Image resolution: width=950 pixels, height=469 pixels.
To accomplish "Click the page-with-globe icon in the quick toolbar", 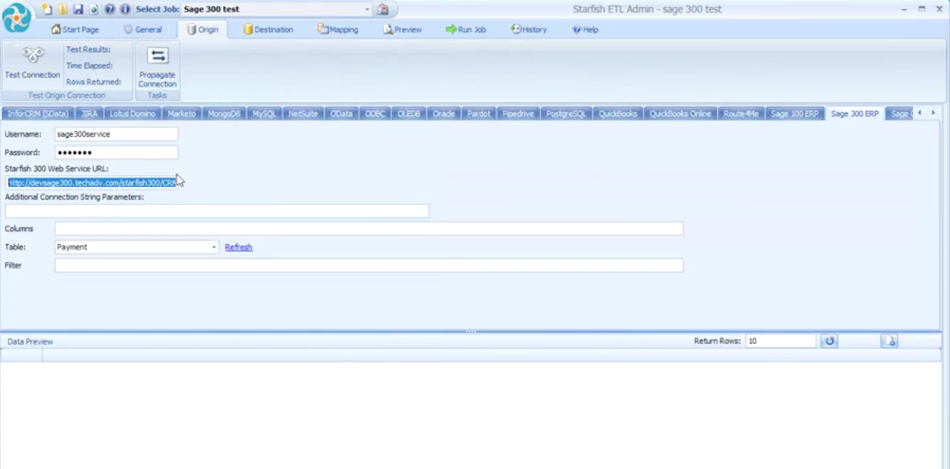I will coord(93,9).
